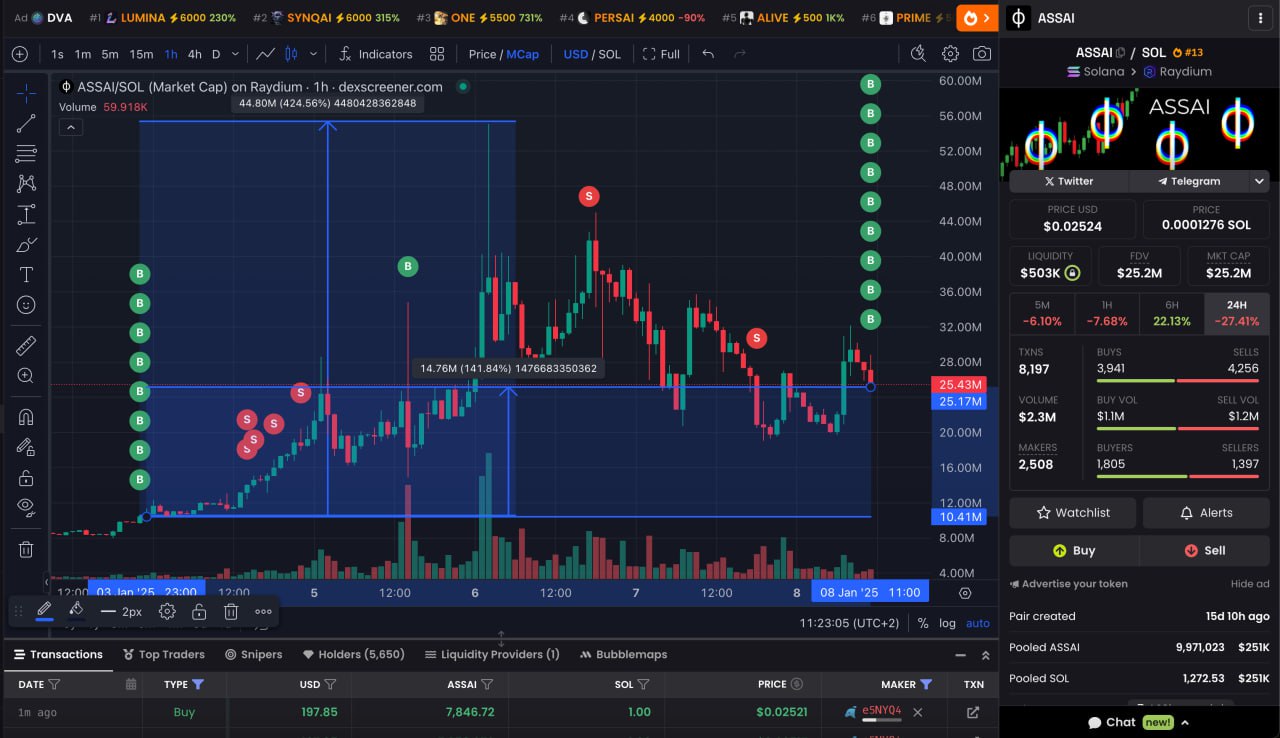This screenshot has width=1280, height=738.
Task: Toggle auto scale mode
Action: (977, 623)
